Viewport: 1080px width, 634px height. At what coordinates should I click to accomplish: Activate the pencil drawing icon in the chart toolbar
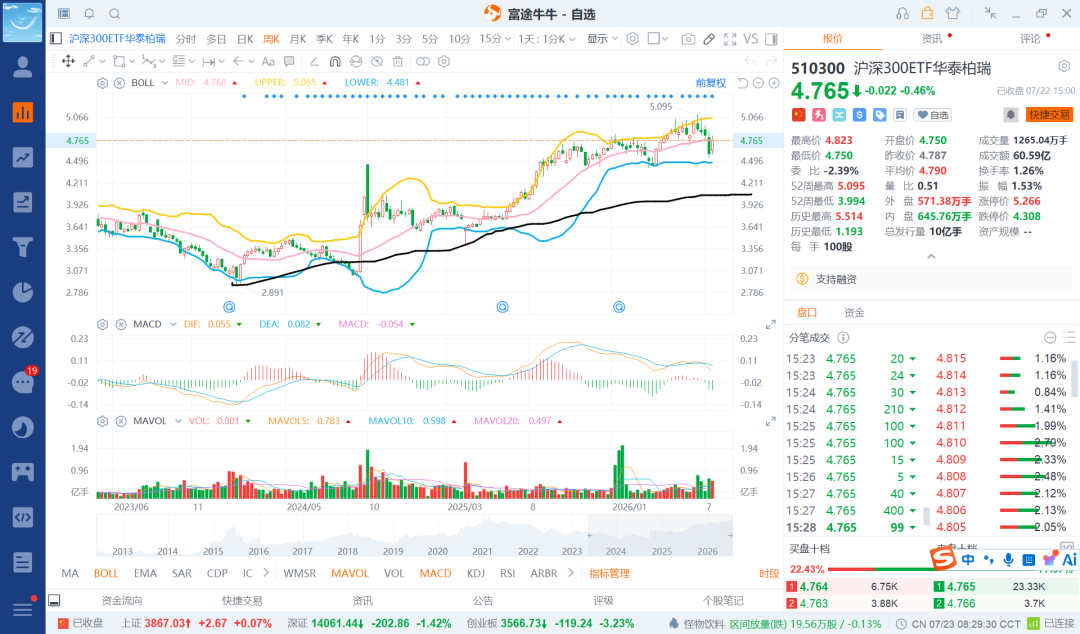click(709, 39)
